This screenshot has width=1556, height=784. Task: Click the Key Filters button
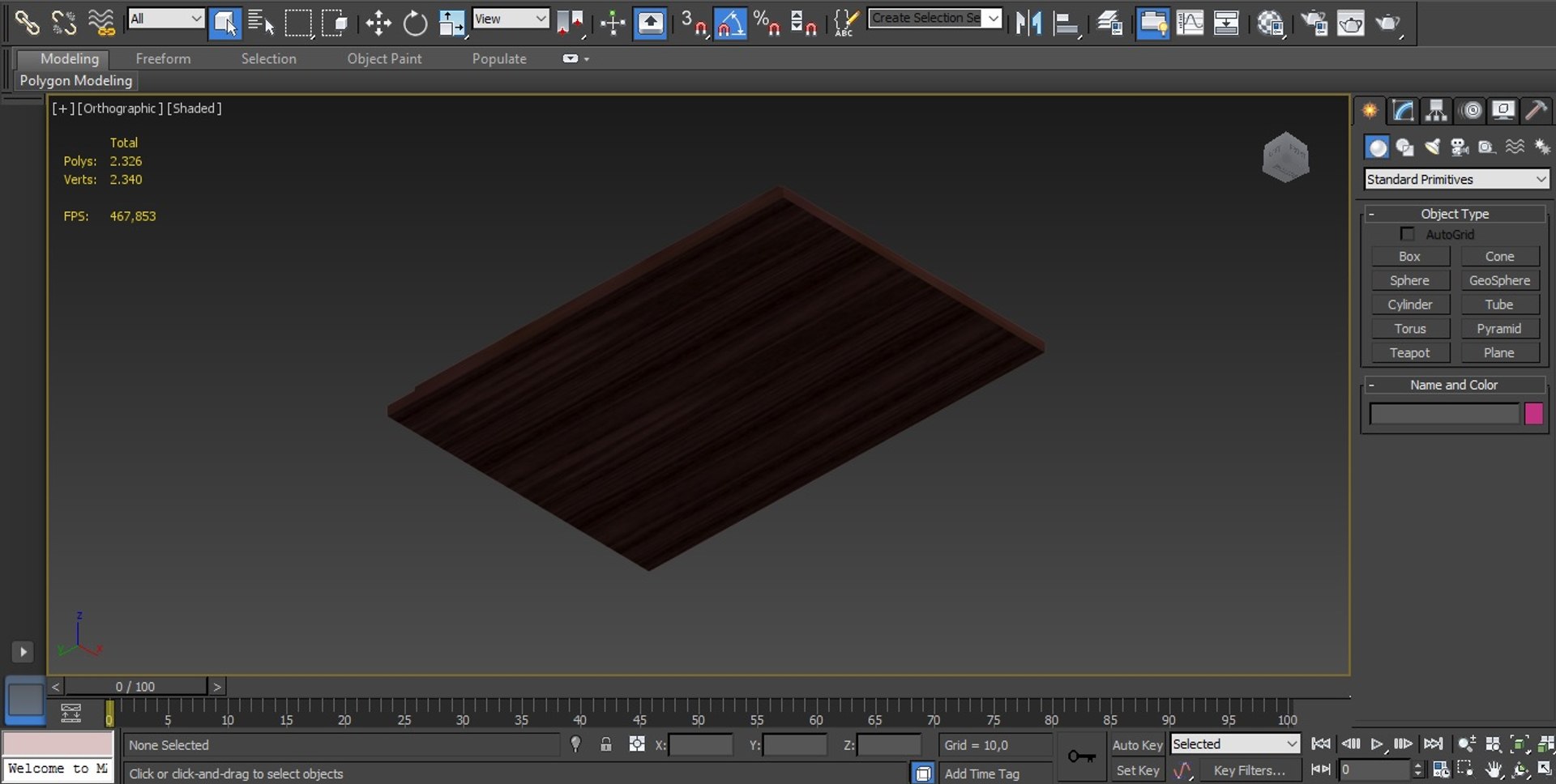(x=1249, y=770)
